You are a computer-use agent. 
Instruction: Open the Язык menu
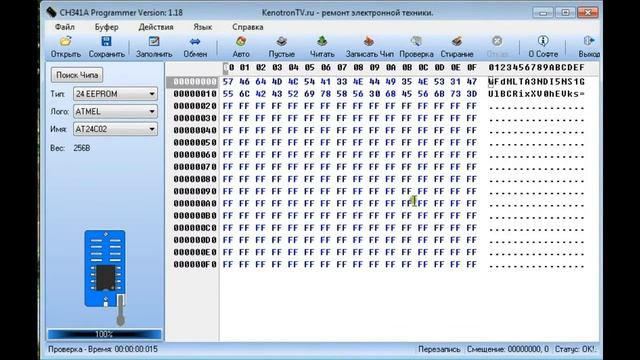[x=202, y=27]
